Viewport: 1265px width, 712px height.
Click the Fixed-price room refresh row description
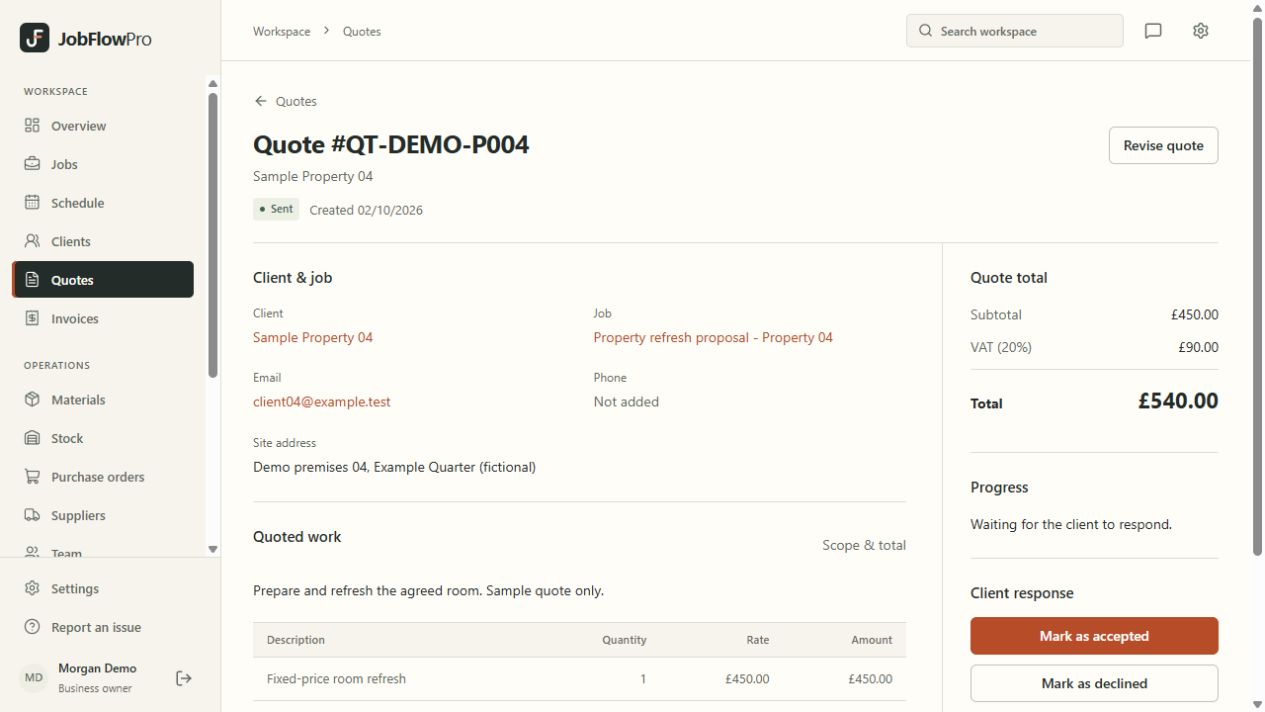336,679
